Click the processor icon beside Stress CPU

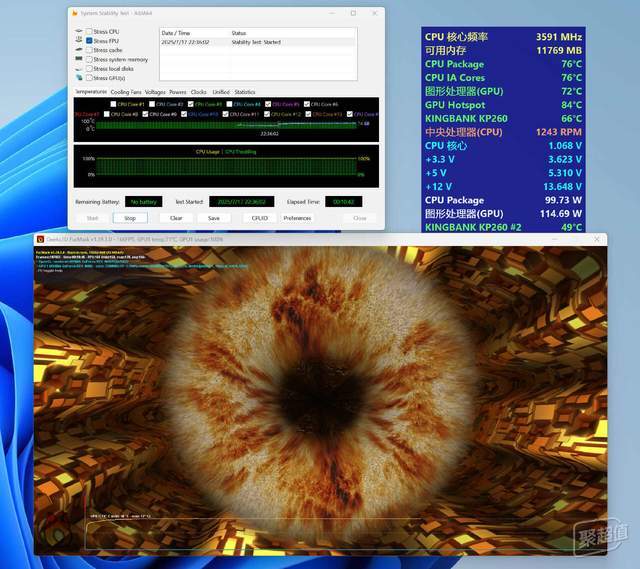click(x=79, y=31)
